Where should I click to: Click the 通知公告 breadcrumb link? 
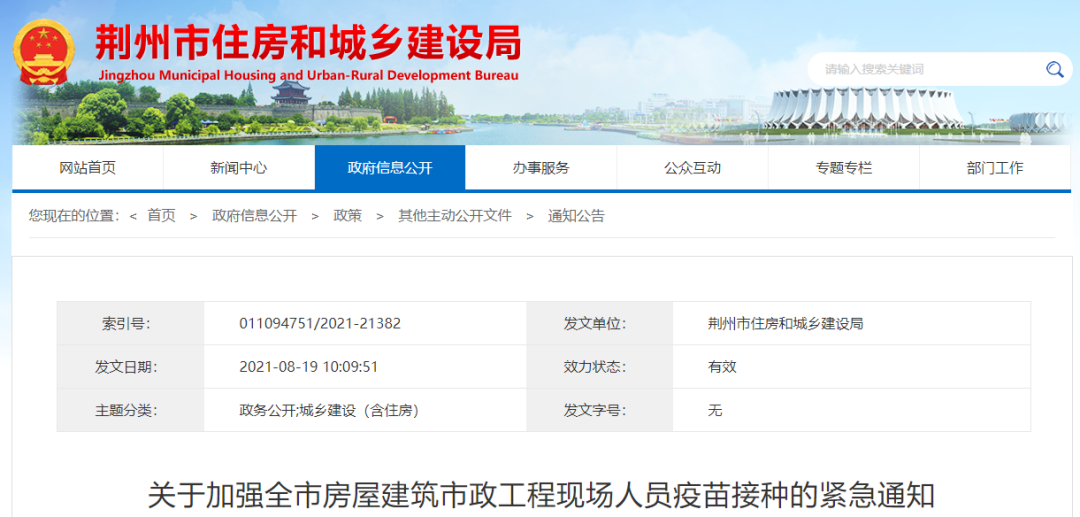pyautogui.click(x=576, y=216)
